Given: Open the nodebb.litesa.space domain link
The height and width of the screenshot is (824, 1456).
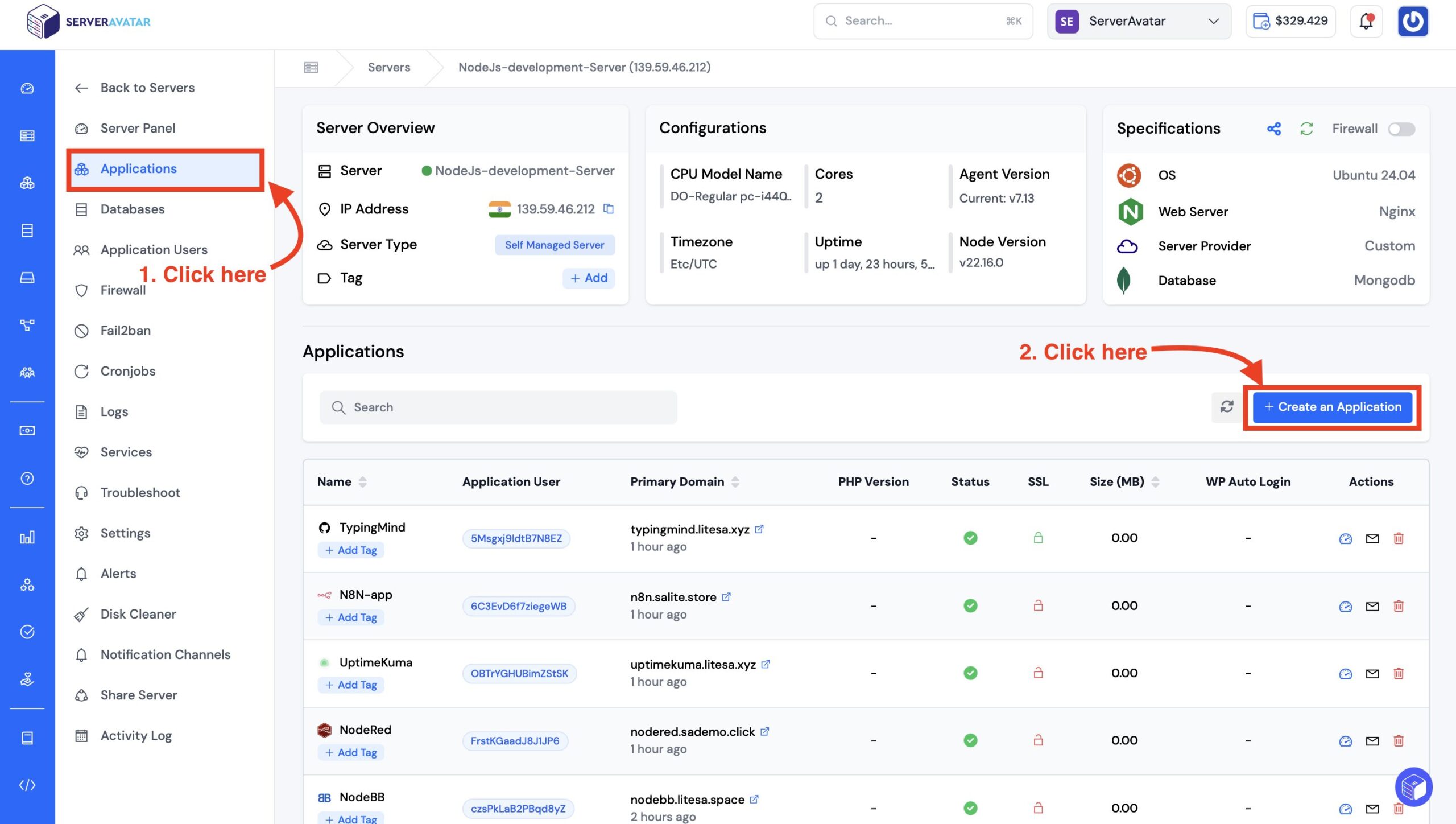Looking at the screenshot, I should coord(687,800).
